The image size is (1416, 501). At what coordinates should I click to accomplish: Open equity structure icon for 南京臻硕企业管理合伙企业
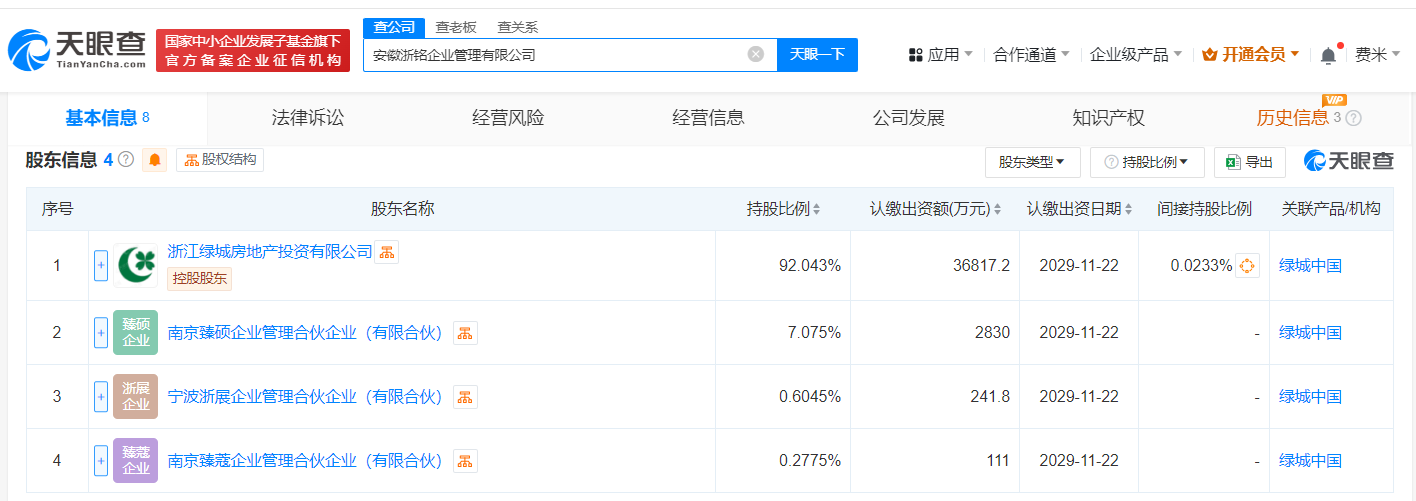(465, 333)
